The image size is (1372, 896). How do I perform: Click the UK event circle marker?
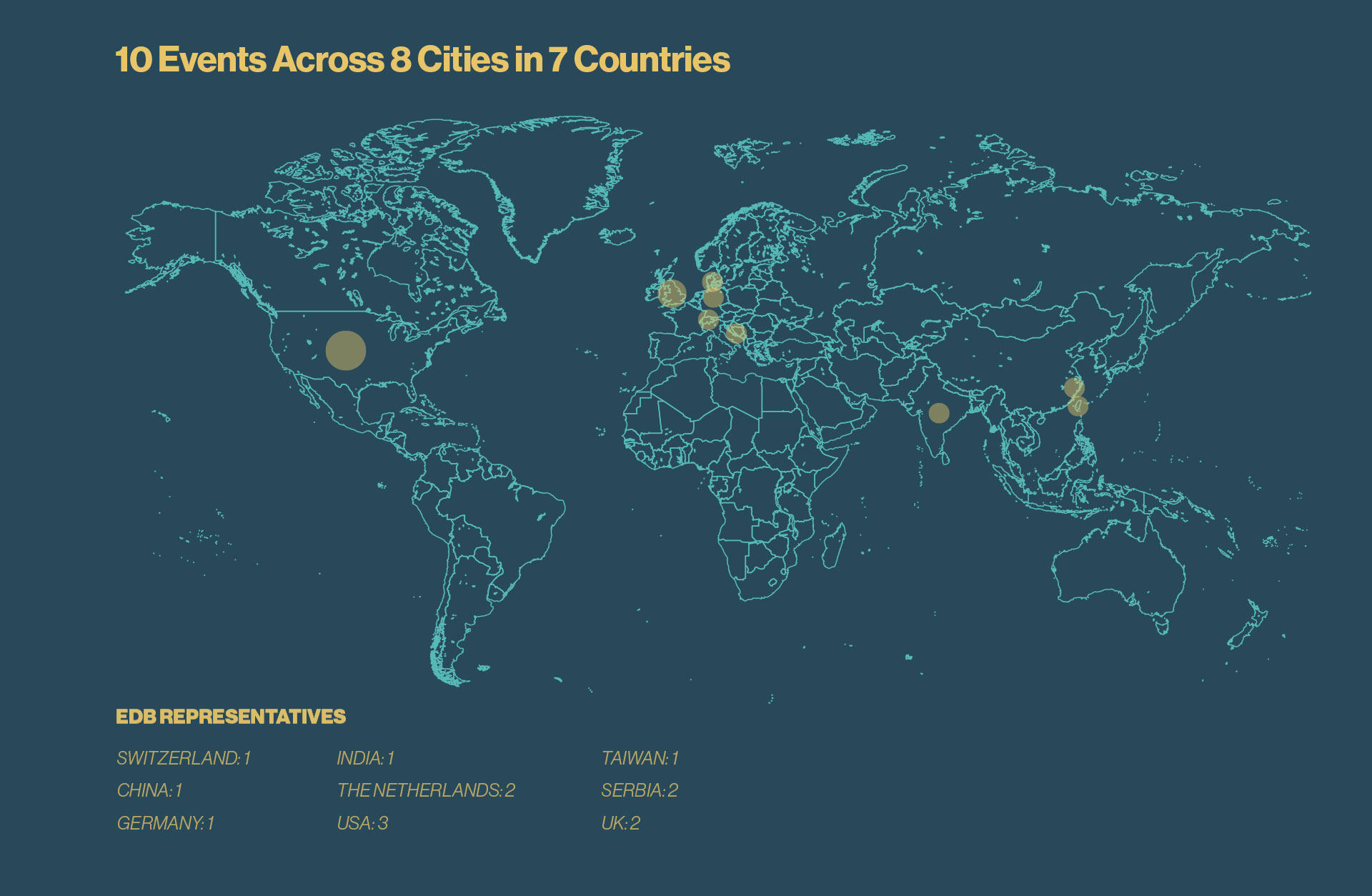tap(672, 293)
